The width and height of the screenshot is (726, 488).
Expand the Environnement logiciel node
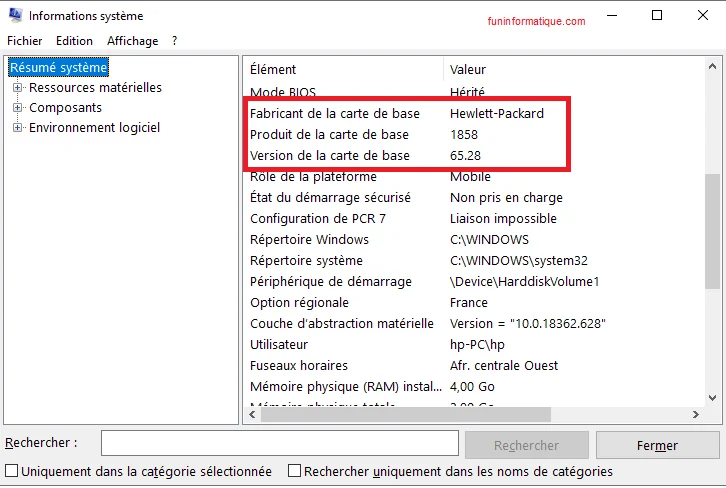point(17,127)
